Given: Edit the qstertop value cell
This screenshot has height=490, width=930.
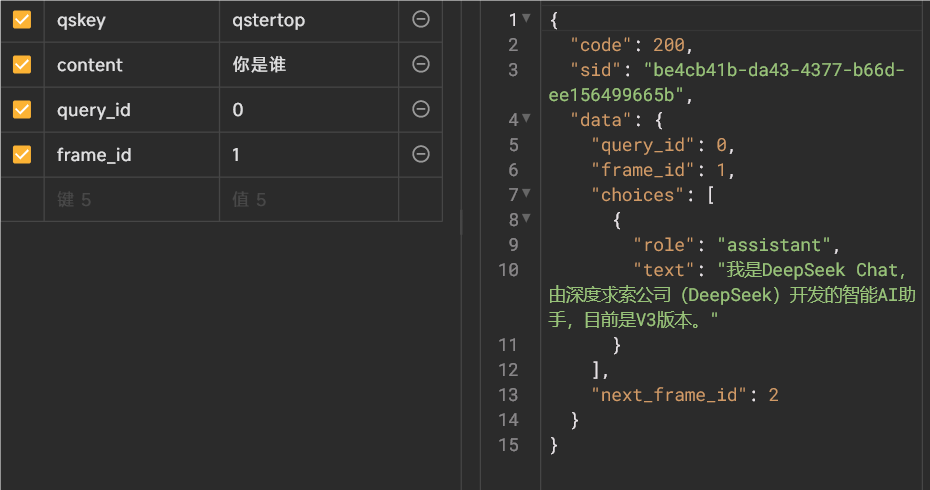Looking at the screenshot, I should tap(309, 20).
